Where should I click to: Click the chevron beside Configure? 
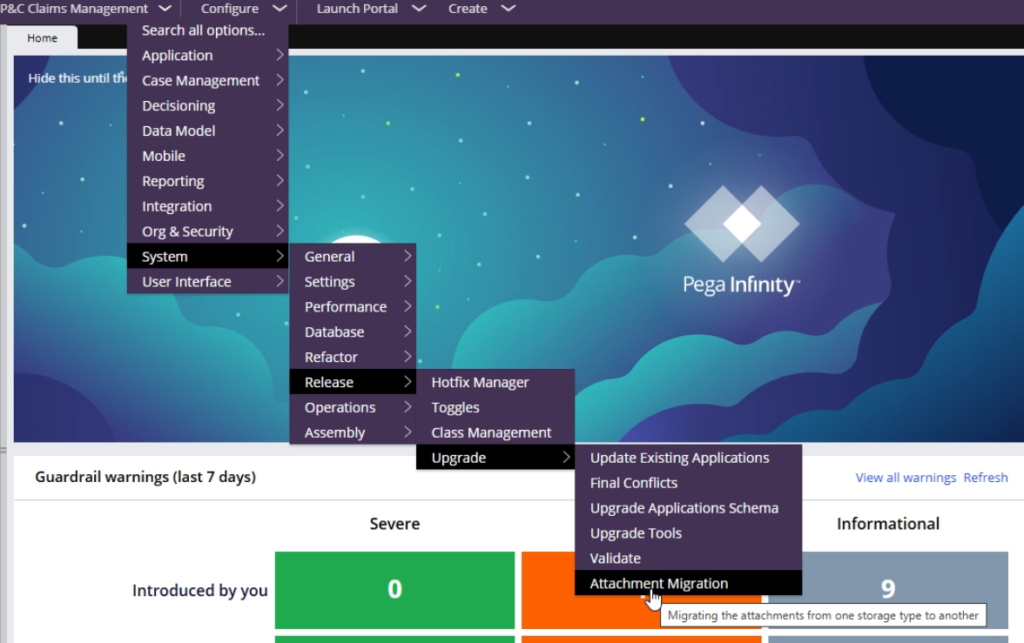point(280,8)
